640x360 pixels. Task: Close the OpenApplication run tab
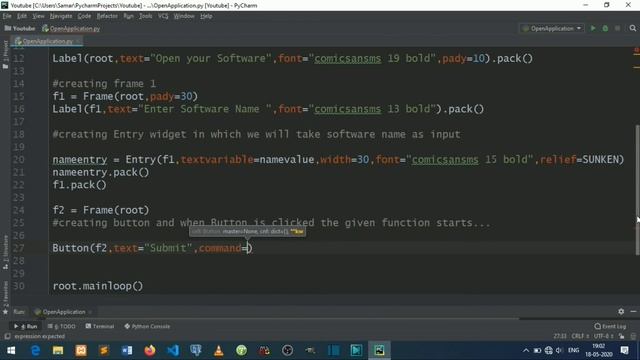pyautogui.click(x=90, y=312)
